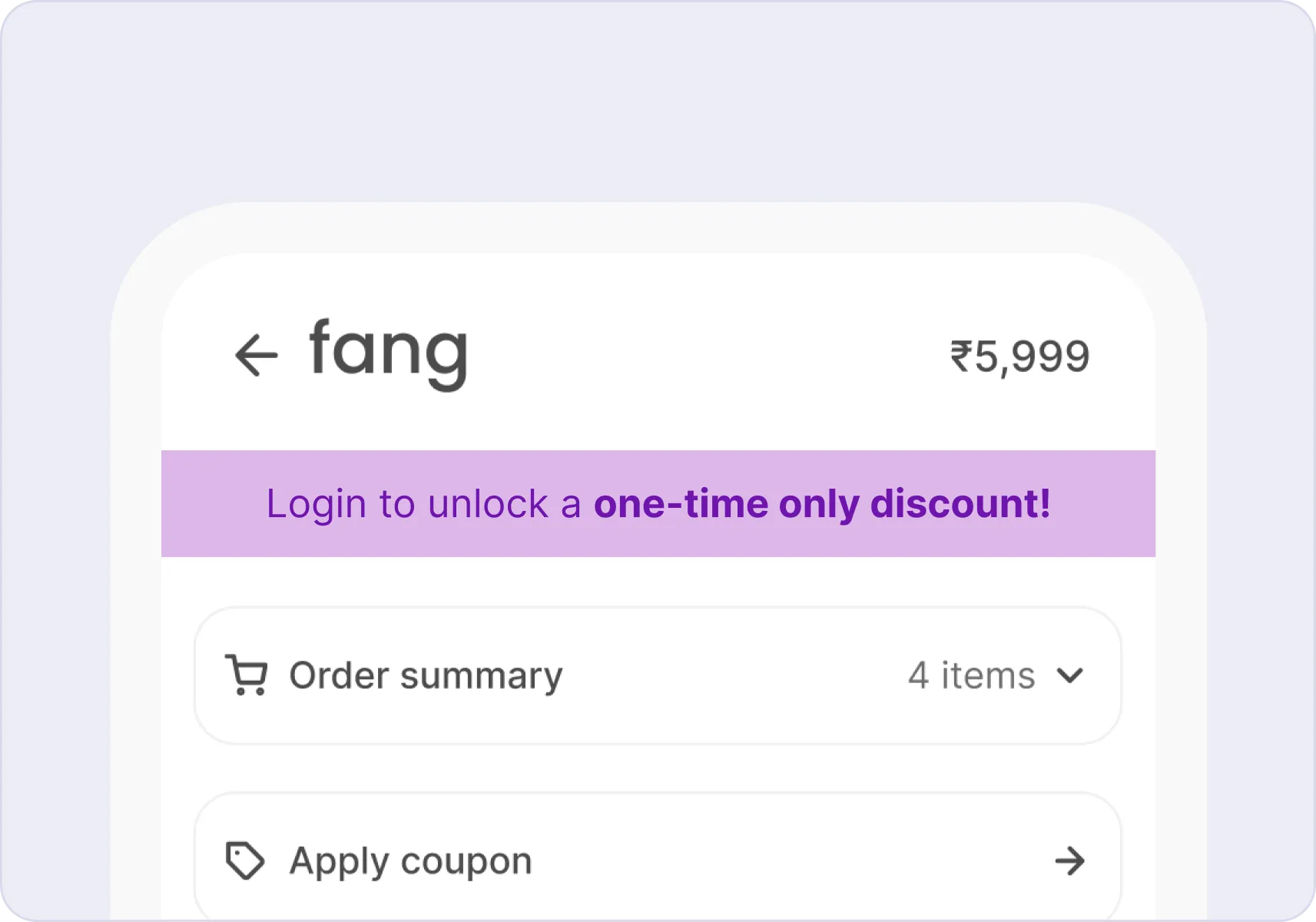Click the purple promotional banner

click(x=658, y=503)
